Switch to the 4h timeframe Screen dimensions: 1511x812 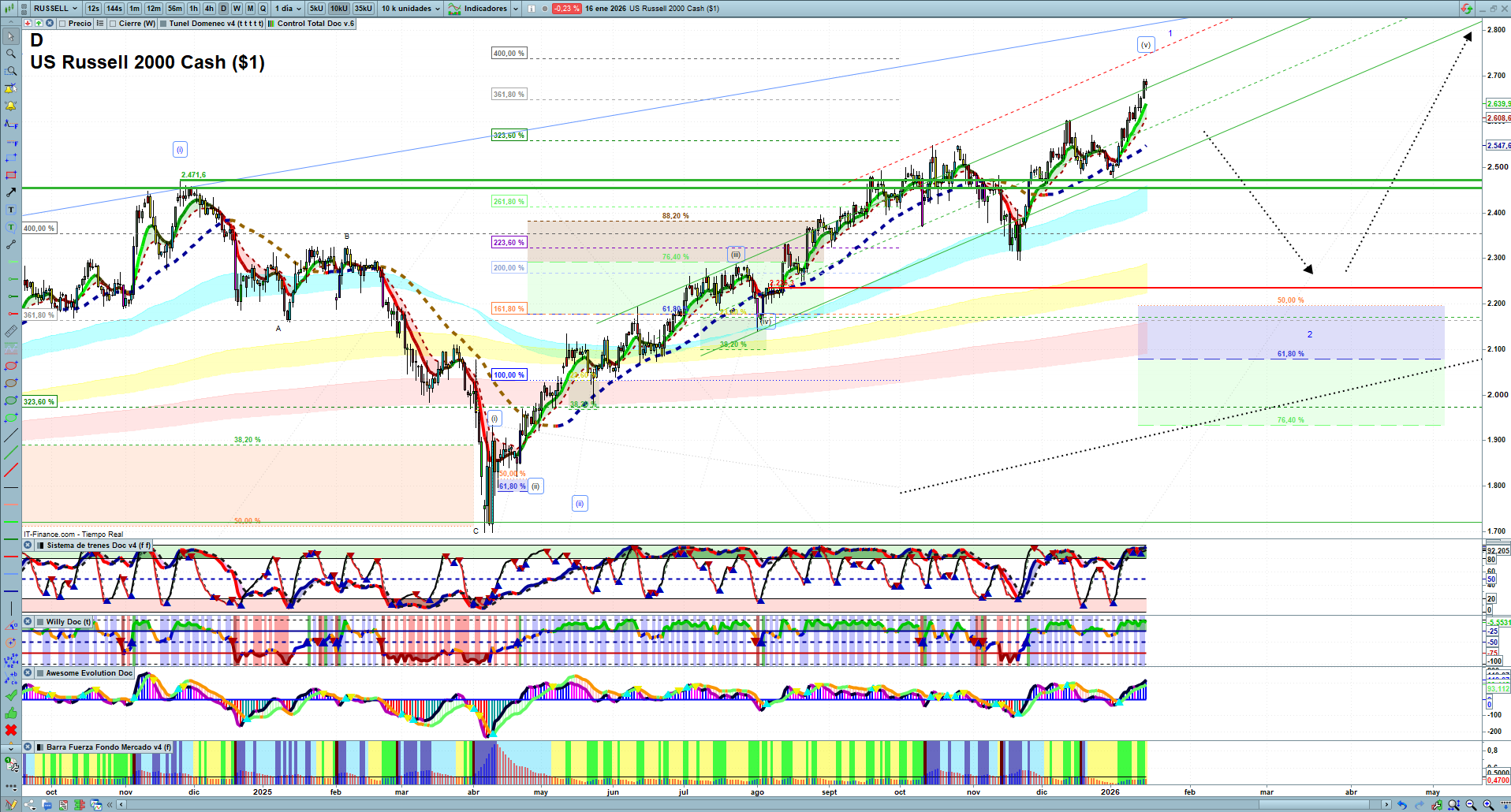pyautogui.click(x=209, y=9)
